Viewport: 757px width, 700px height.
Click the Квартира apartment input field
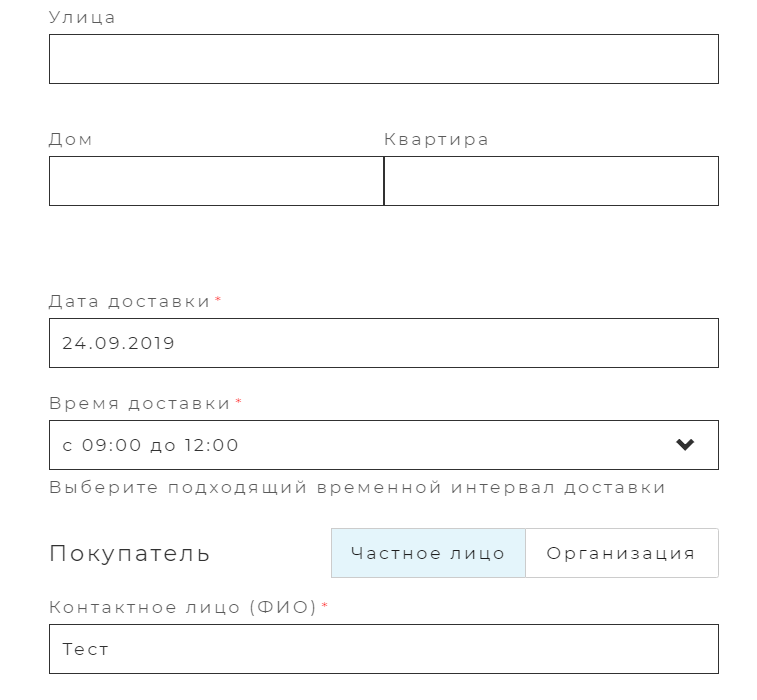[x=551, y=181]
